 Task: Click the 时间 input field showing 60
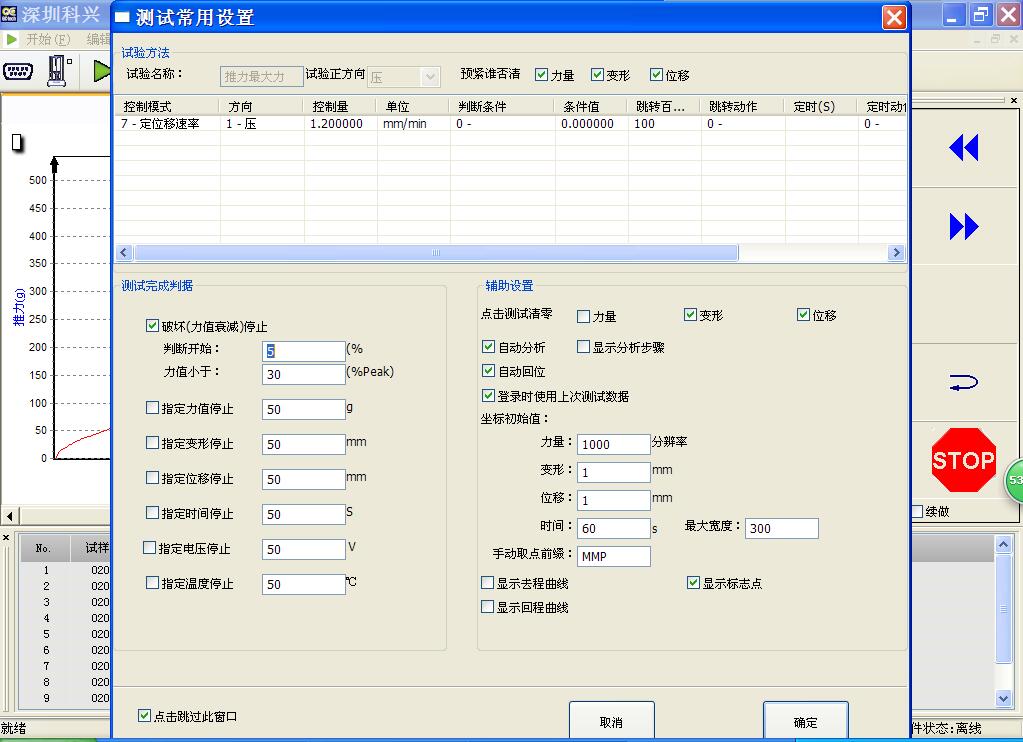[x=613, y=528]
